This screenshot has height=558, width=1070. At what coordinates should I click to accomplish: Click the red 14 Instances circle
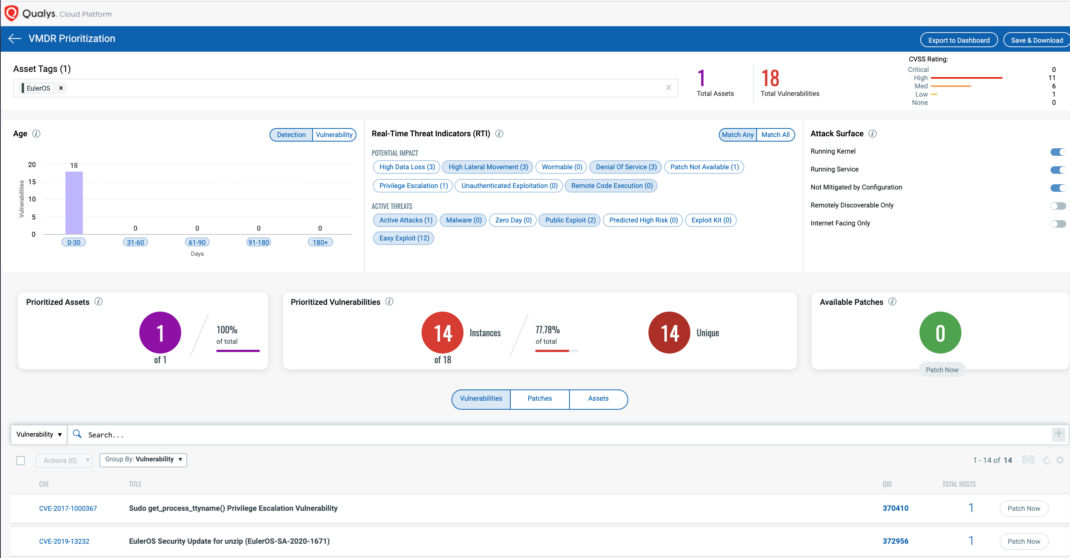pyautogui.click(x=442, y=332)
